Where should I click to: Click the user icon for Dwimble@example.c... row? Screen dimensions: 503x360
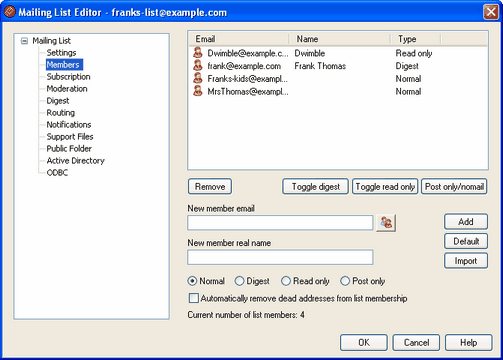coord(198,53)
